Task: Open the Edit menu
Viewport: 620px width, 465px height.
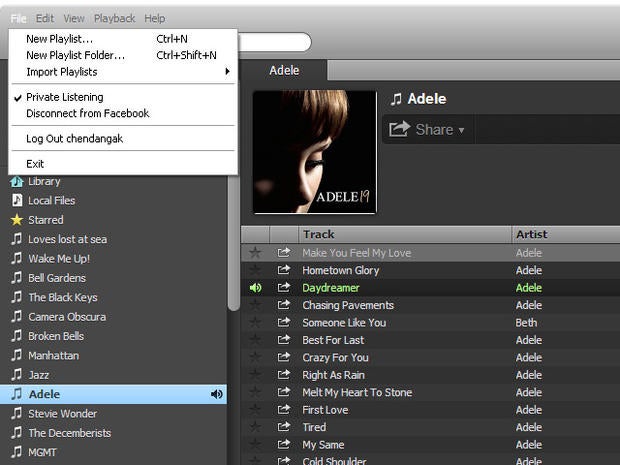Action: 45,18
